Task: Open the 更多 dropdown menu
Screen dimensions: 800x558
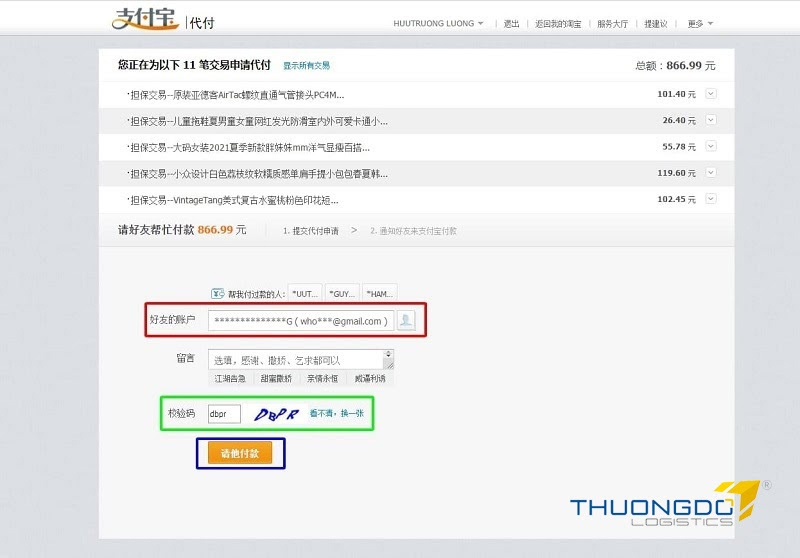Action: click(x=700, y=23)
